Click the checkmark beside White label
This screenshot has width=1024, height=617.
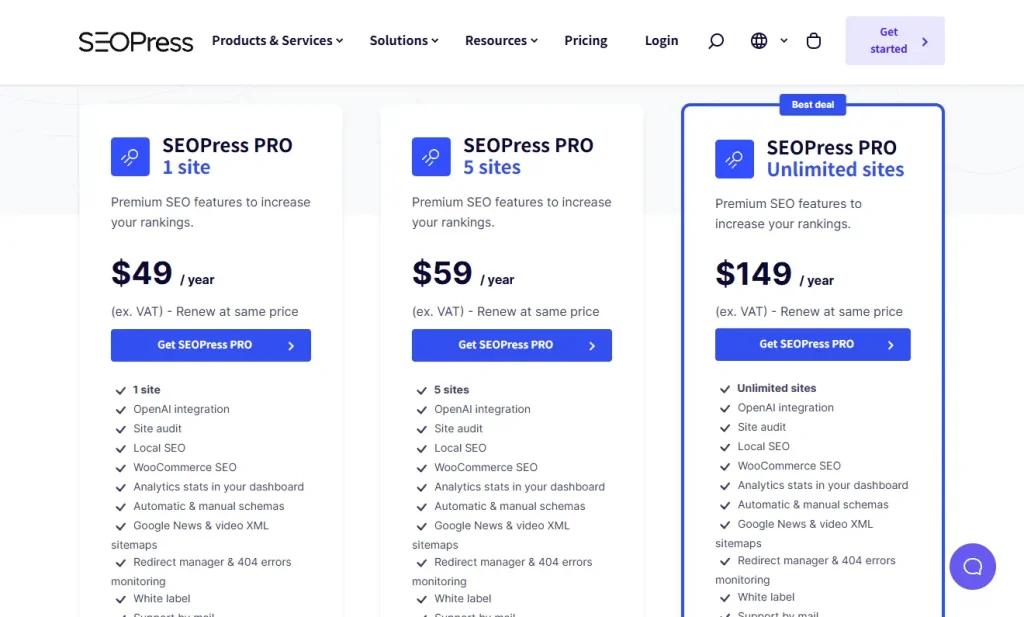(120, 598)
